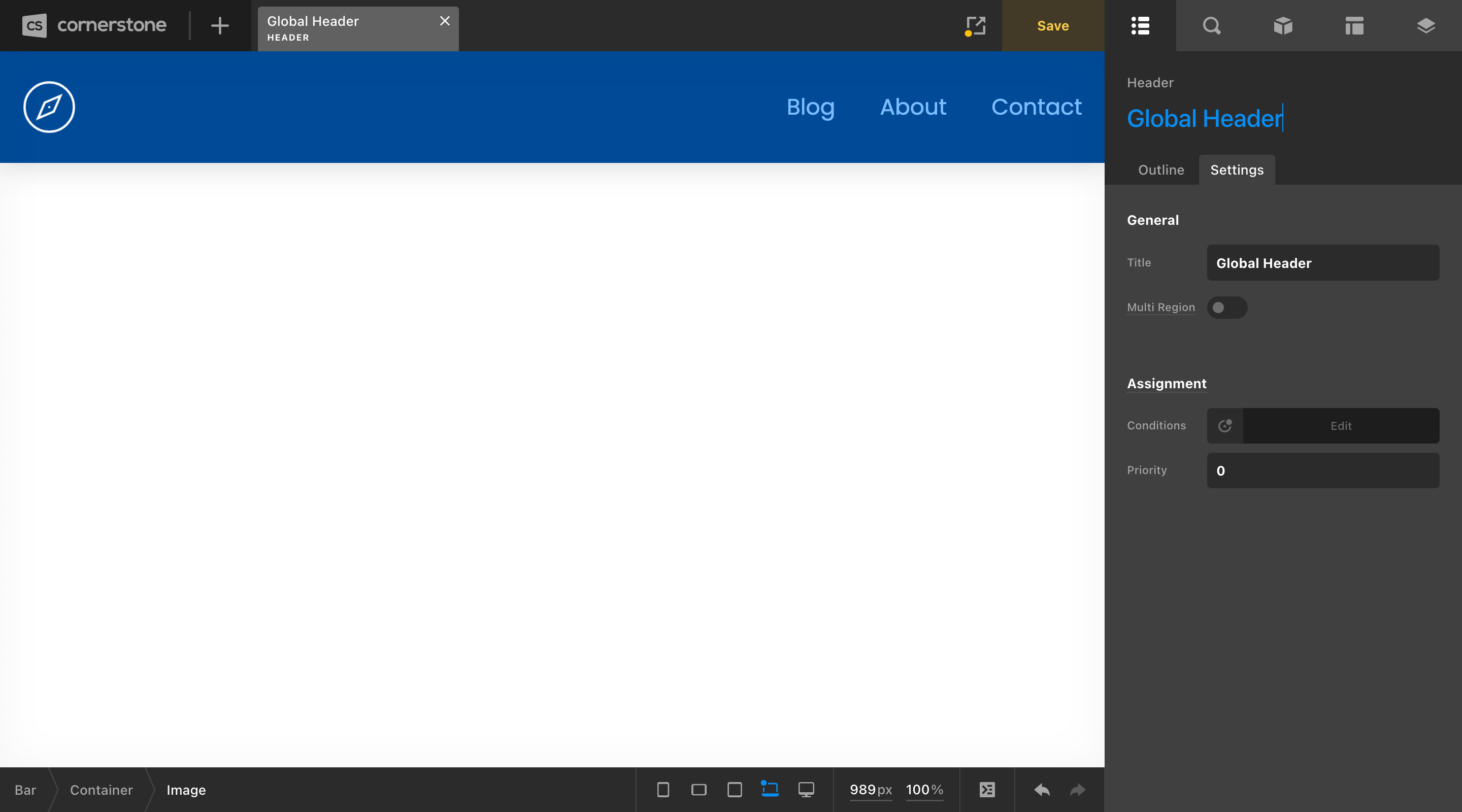Open the Blog navigation link
Screen dimensions: 1462x812
(x=811, y=107)
